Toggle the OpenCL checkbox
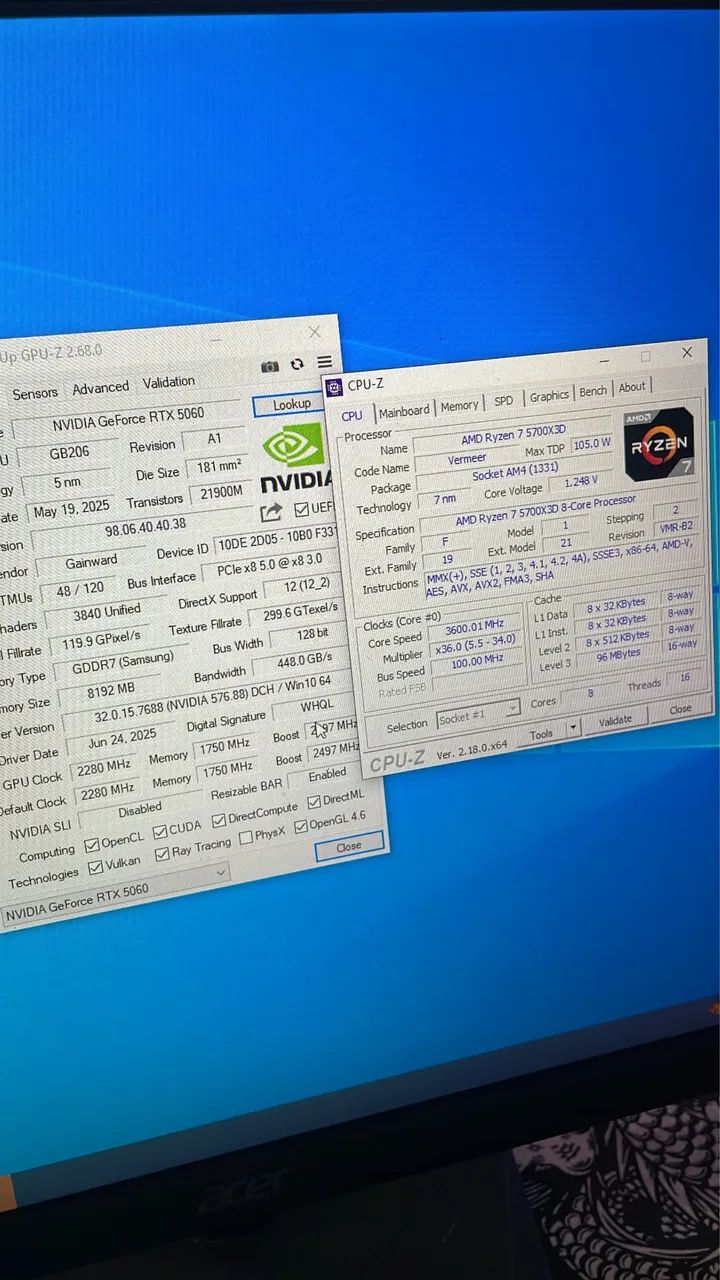The image size is (720, 1280). 92,845
